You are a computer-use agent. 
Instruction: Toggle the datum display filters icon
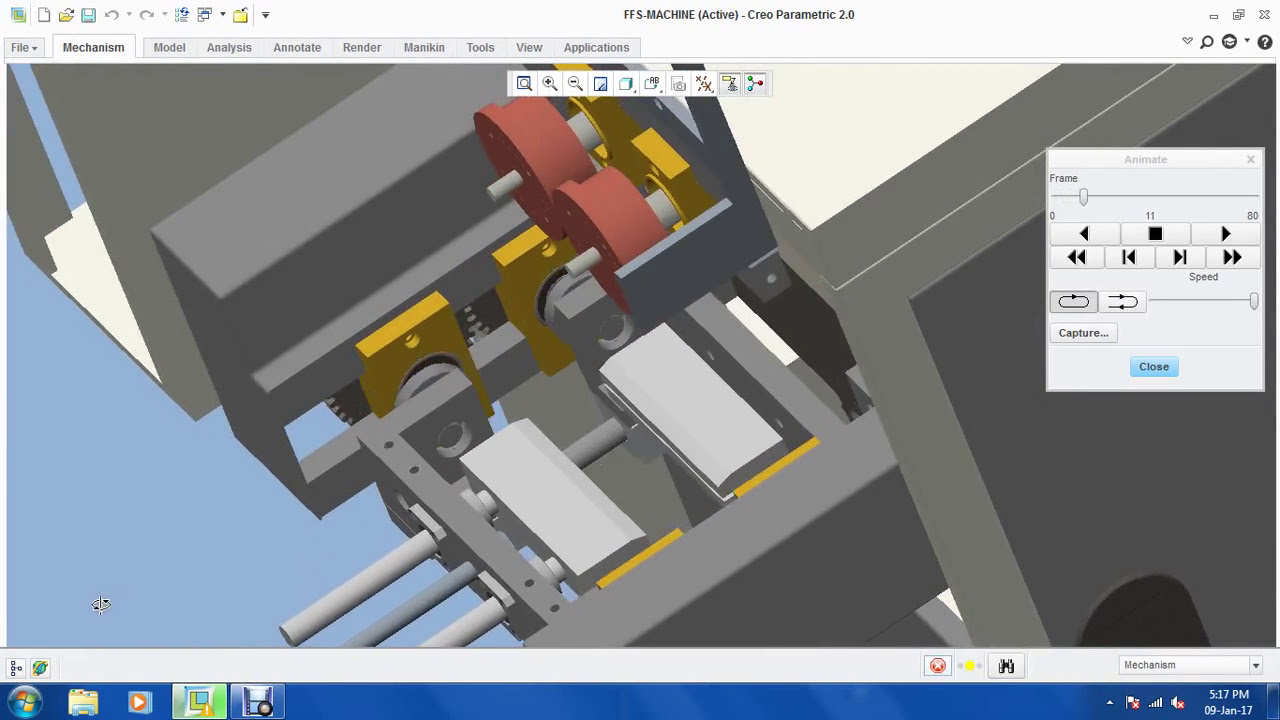tap(704, 83)
